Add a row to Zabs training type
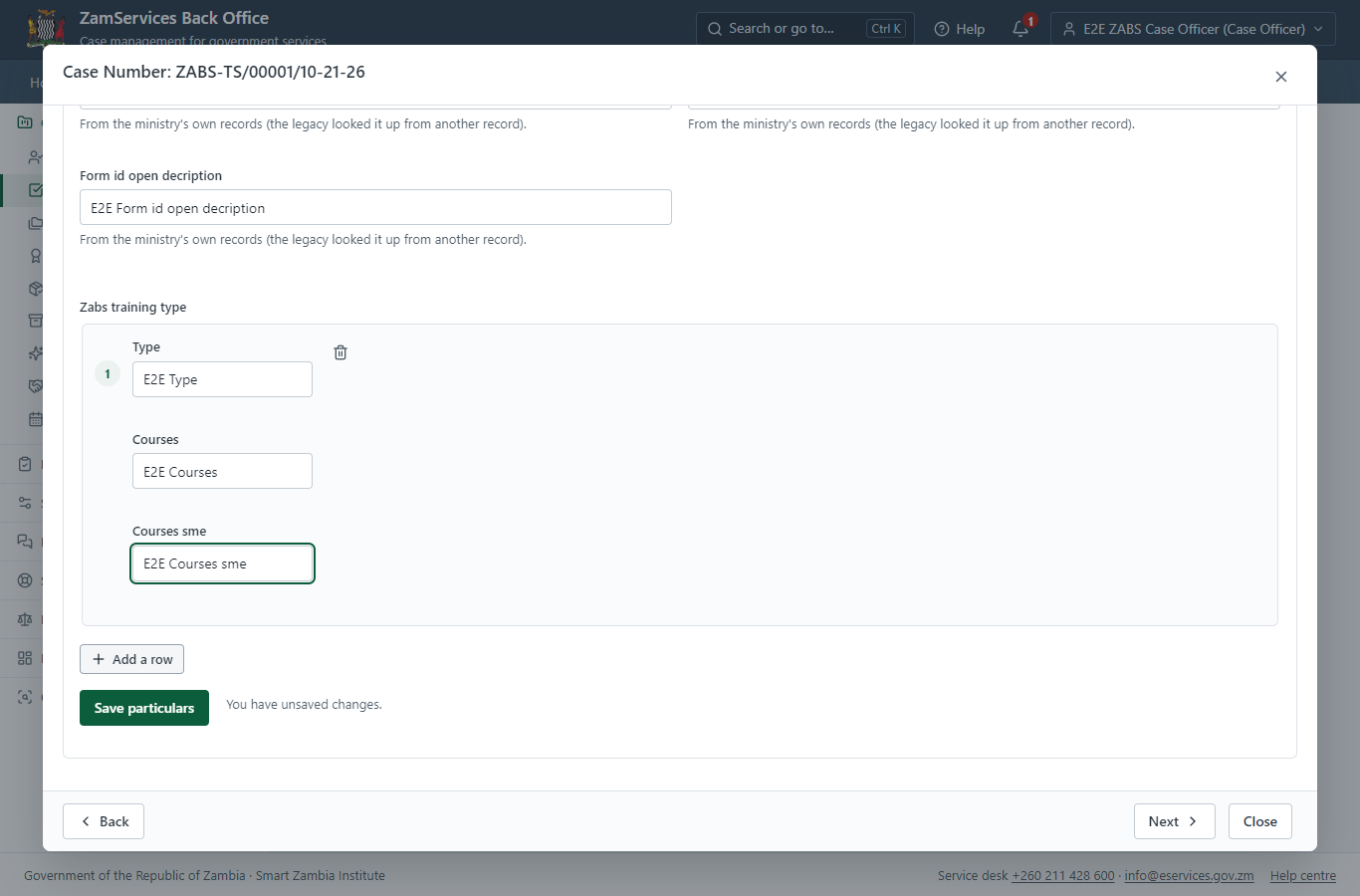The height and width of the screenshot is (896, 1360). click(131, 659)
